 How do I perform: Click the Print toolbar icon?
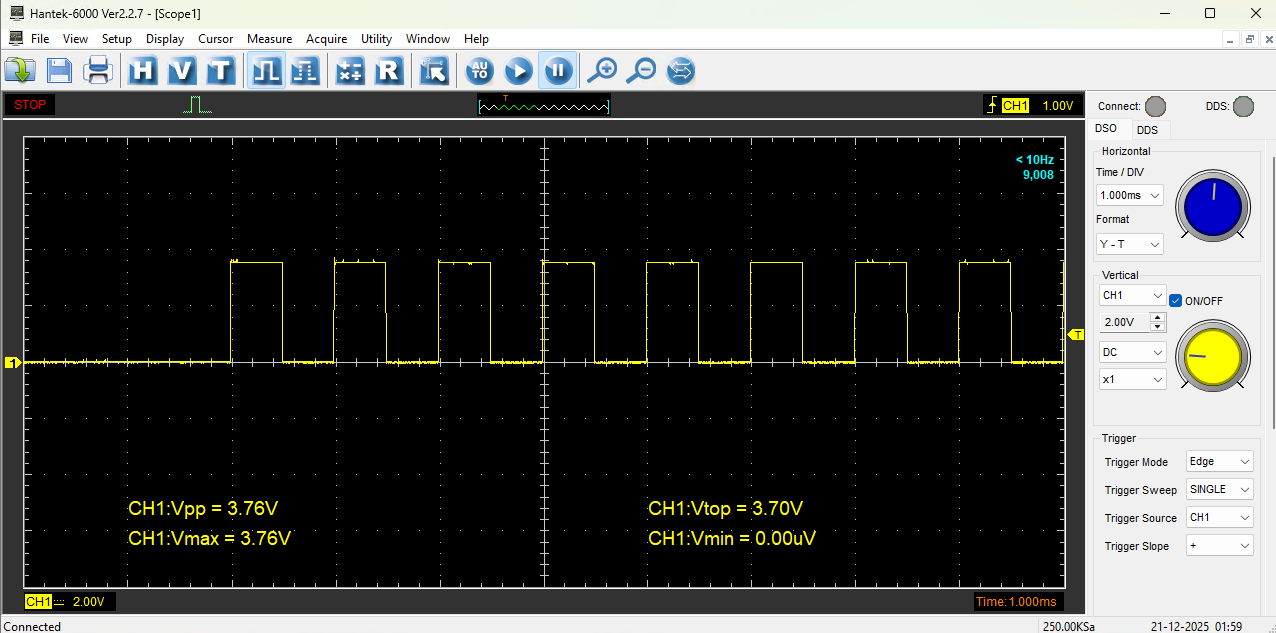point(98,71)
